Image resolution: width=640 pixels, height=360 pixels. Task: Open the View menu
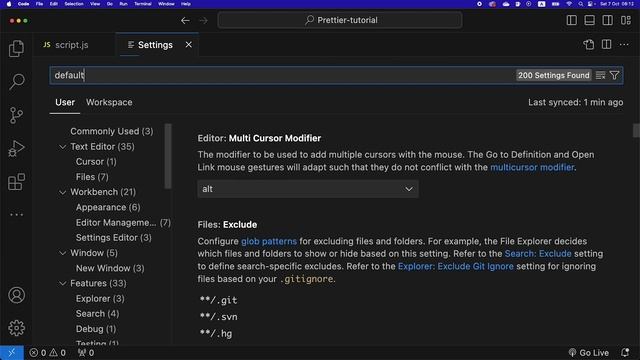tap(95, 4)
